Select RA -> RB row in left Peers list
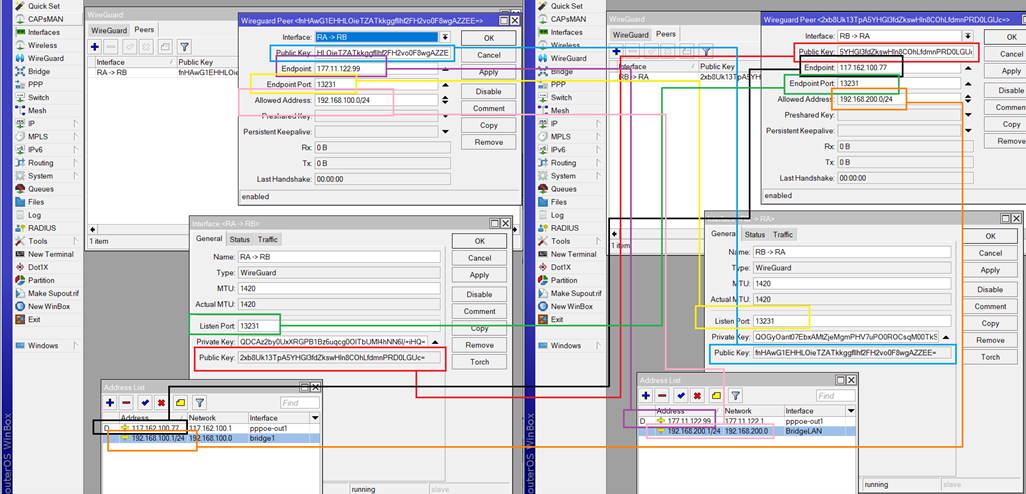 (162, 73)
